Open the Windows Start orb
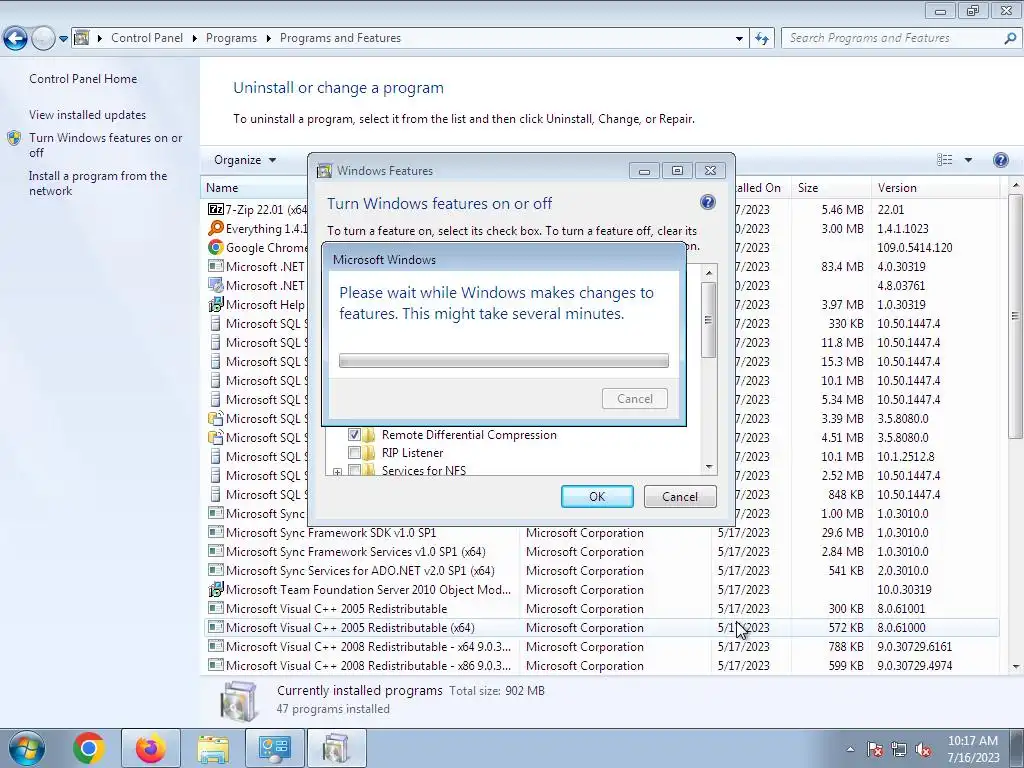The width and height of the screenshot is (1024, 768). click(26, 748)
